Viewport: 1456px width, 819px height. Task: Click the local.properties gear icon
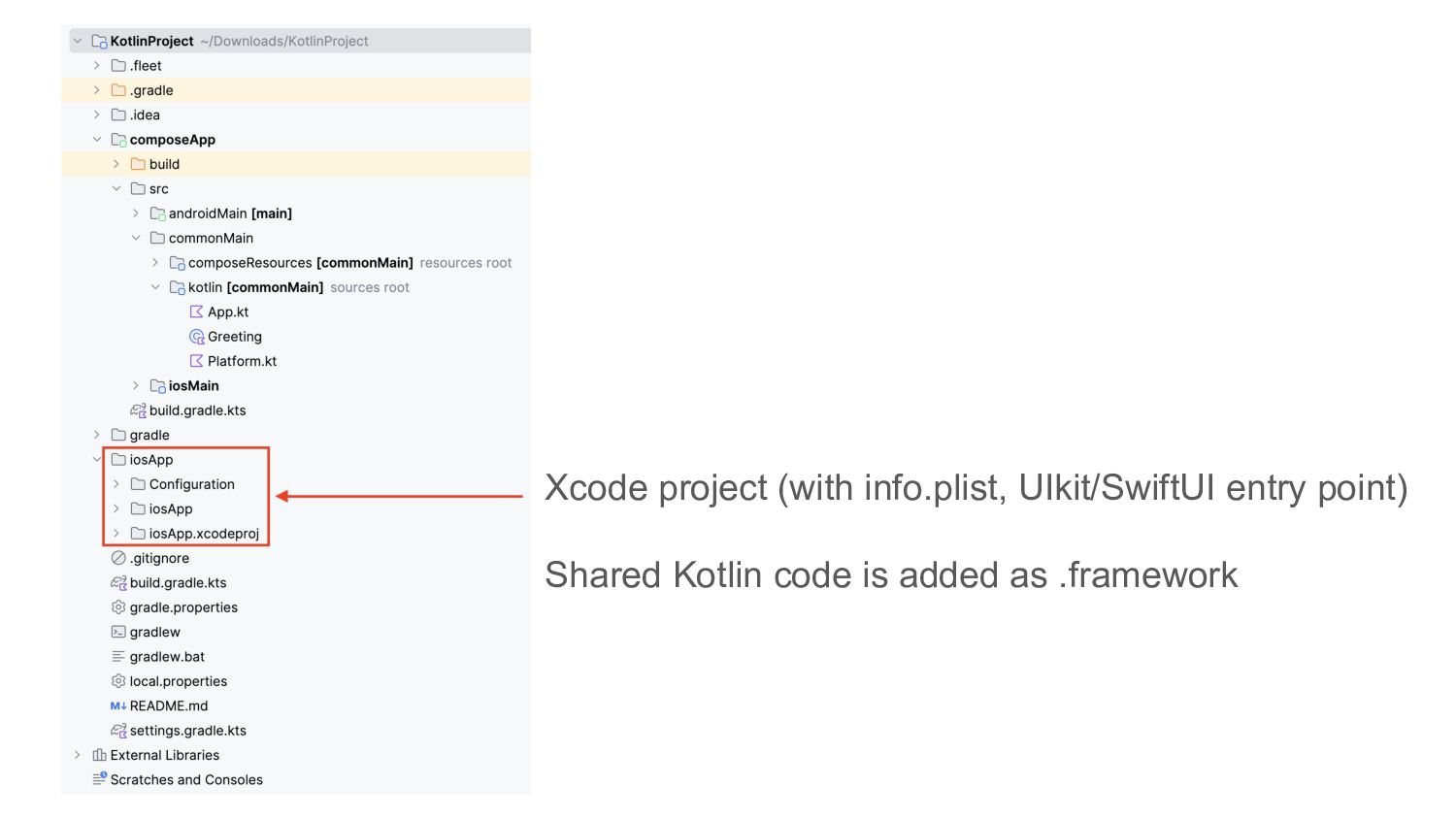coord(118,681)
